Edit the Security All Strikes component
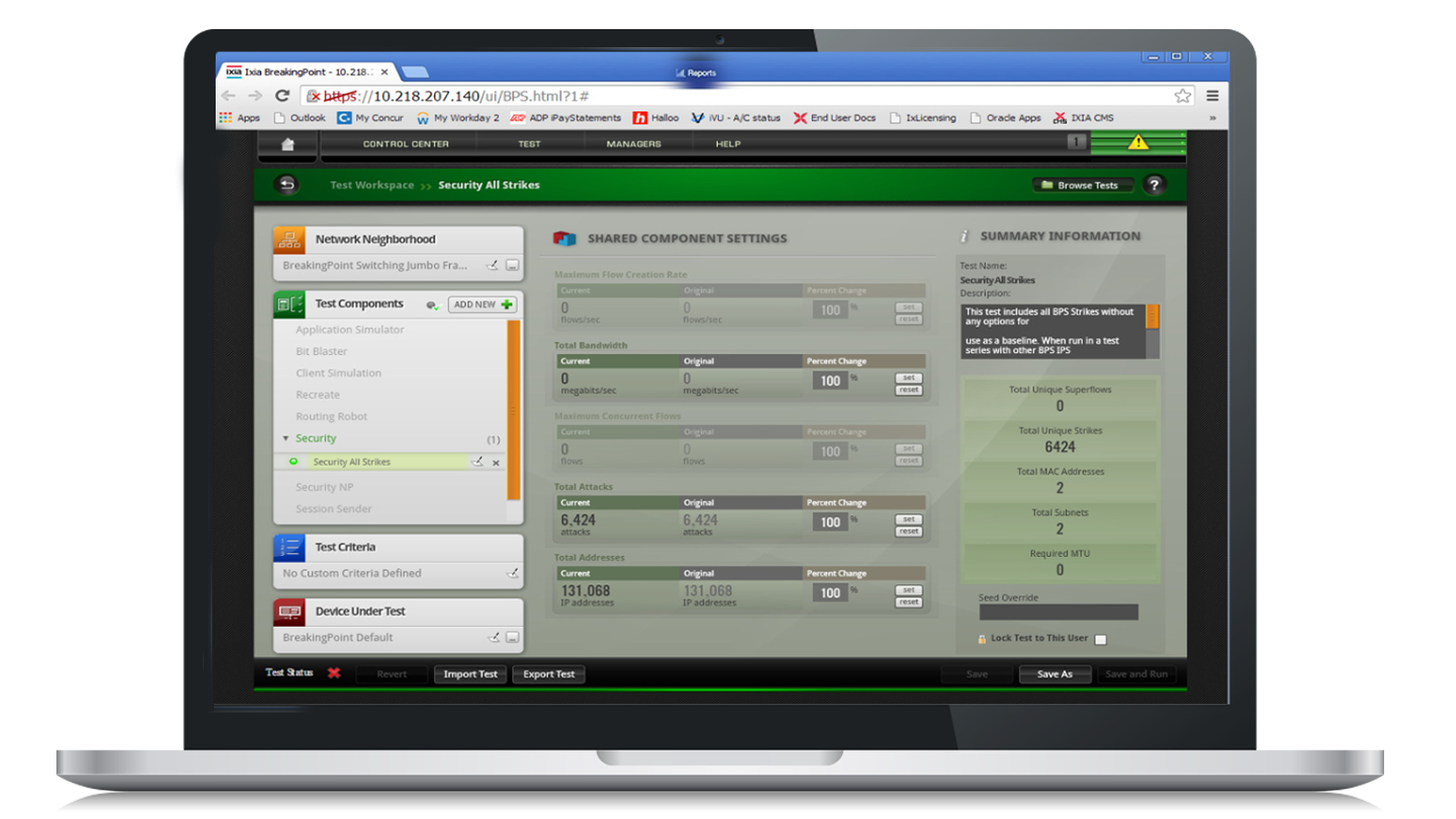This screenshot has height=819, width=1456. (477, 461)
